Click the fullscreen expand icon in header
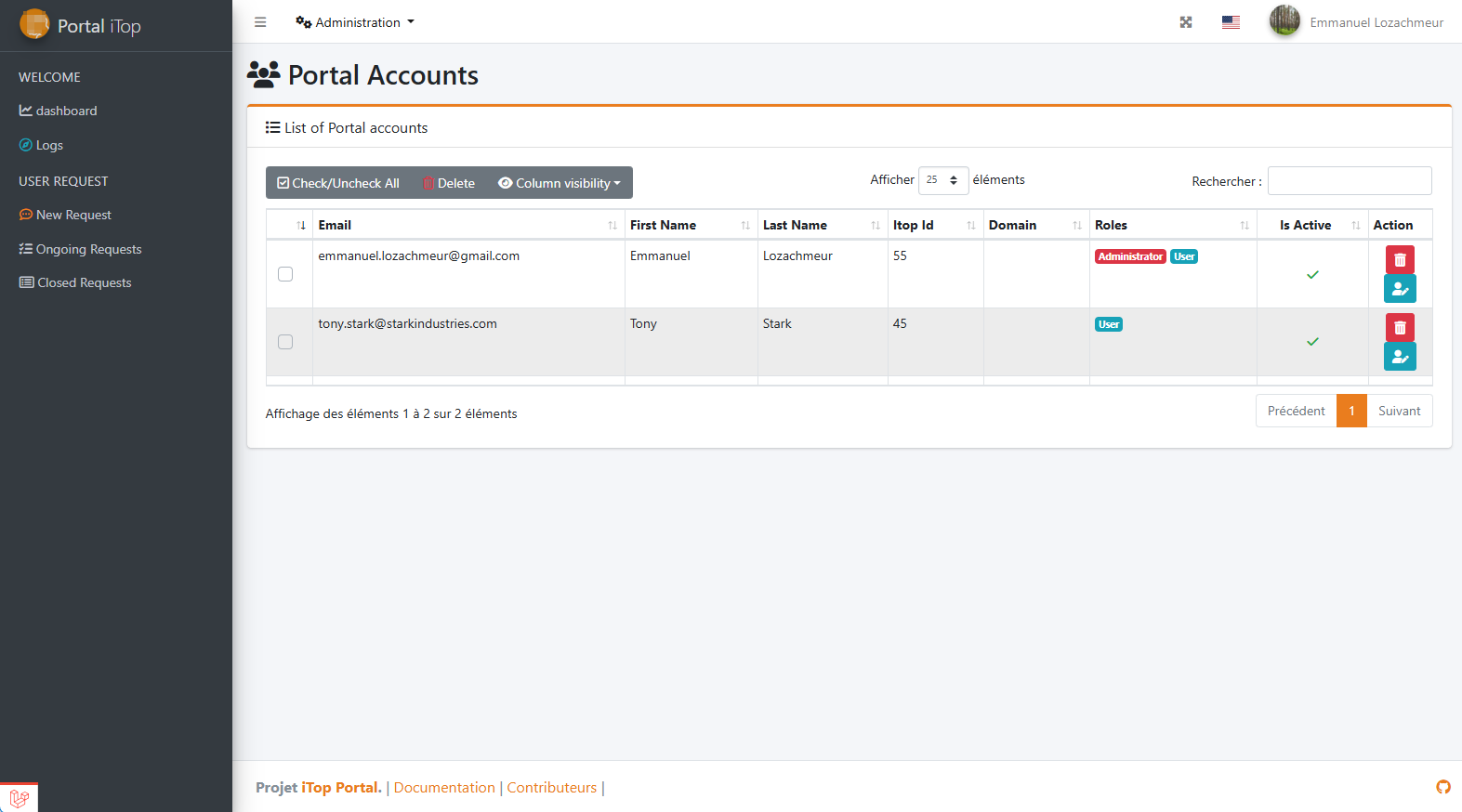Viewport: 1462px width, 812px height. 1186,22
